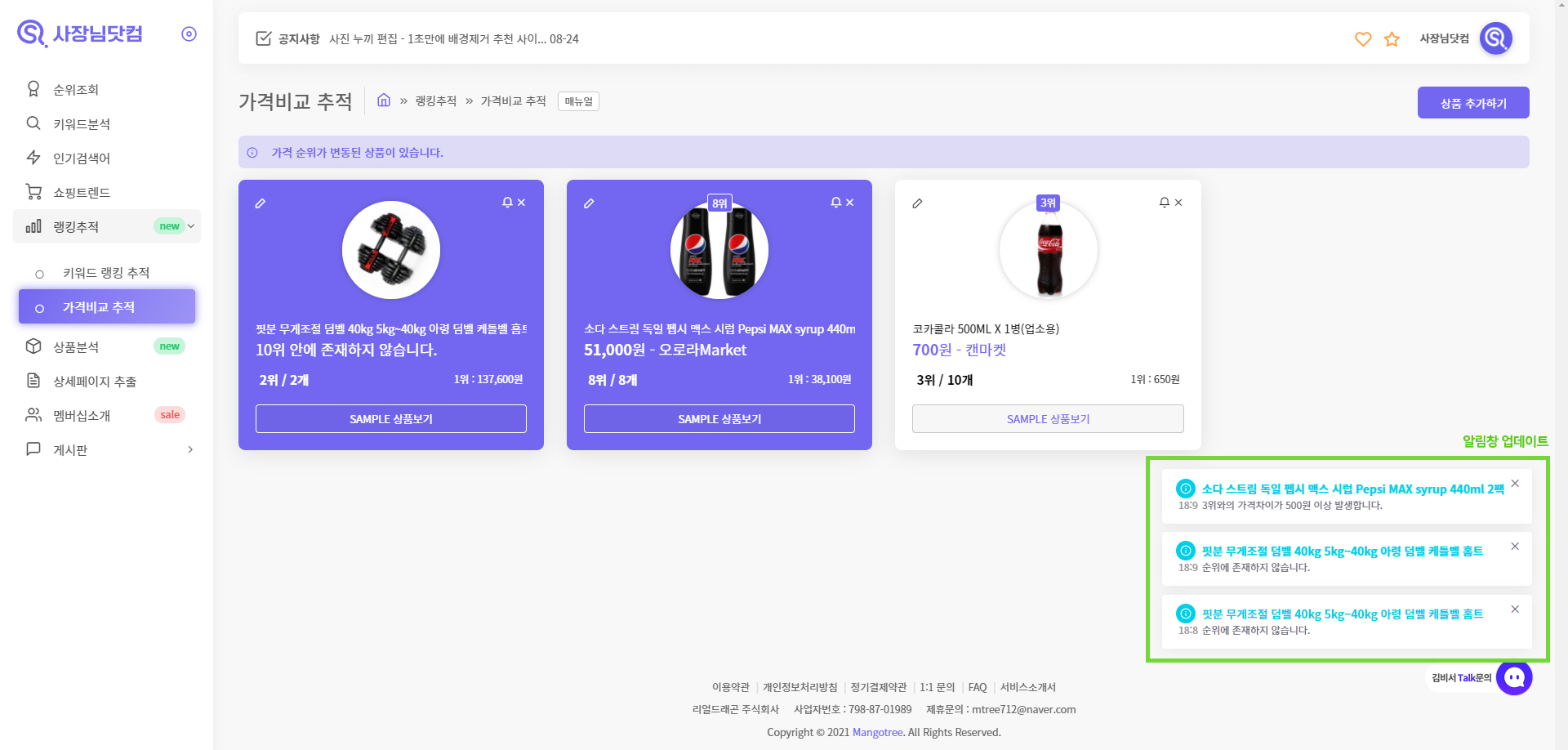Image resolution: width=1568 pixels, height=750 pixels.
Task: Open 소다 스트림 Pepsi MAX notification title
Action: [1352, 489]
